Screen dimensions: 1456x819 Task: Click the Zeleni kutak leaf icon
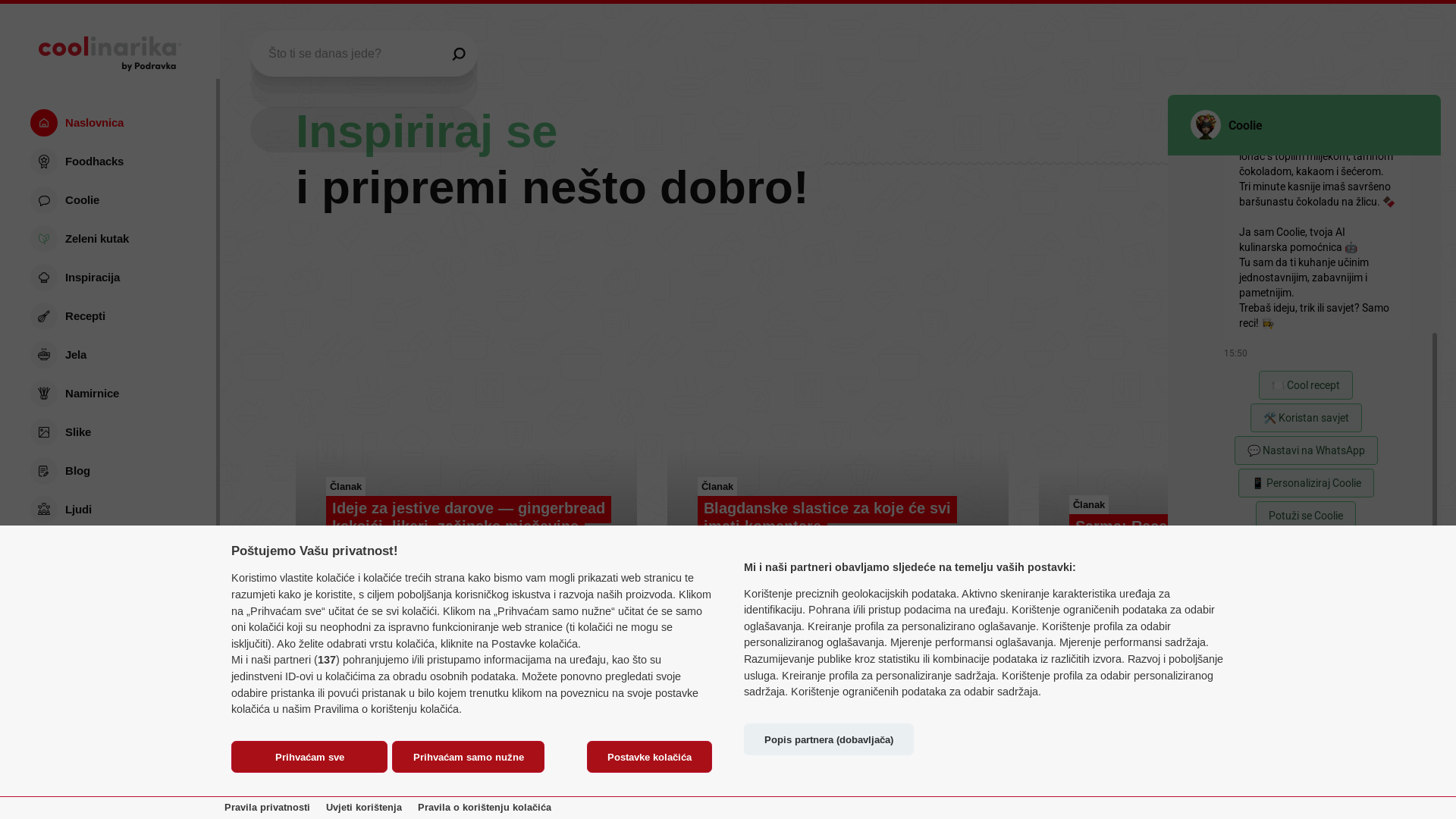[x=44, y=239]
